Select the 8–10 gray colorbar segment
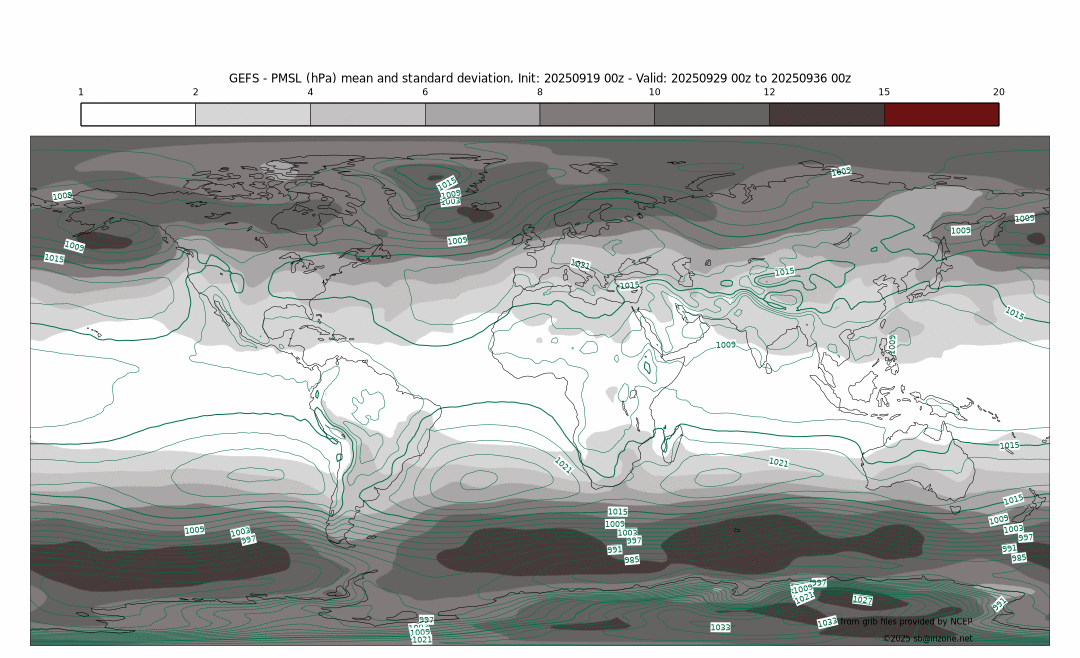This screenshot has width=1080, height=658. pos(597,114)
